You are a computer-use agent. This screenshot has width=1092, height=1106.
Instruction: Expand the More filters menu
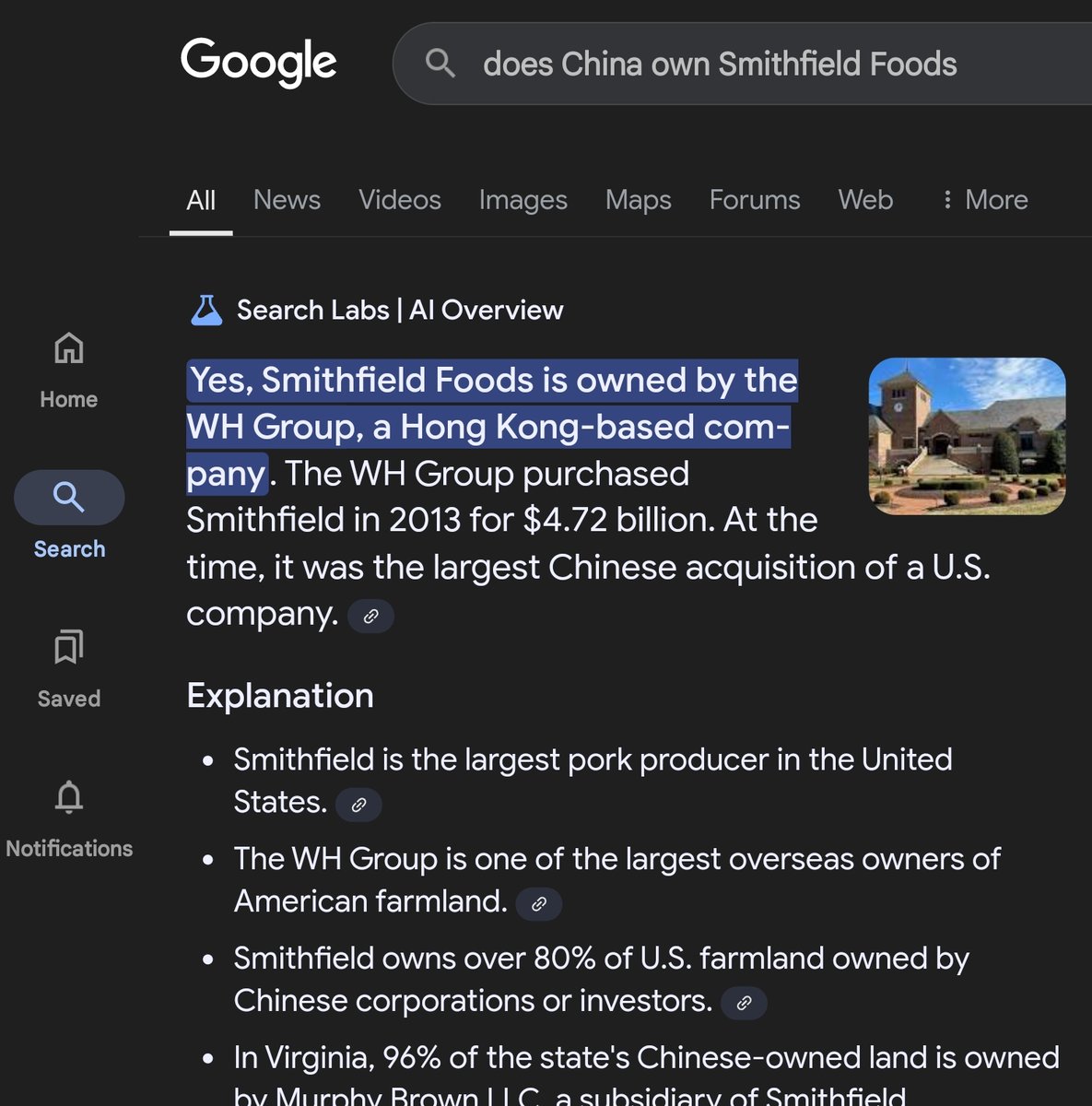pyautogui.click(x=984, y=200)
